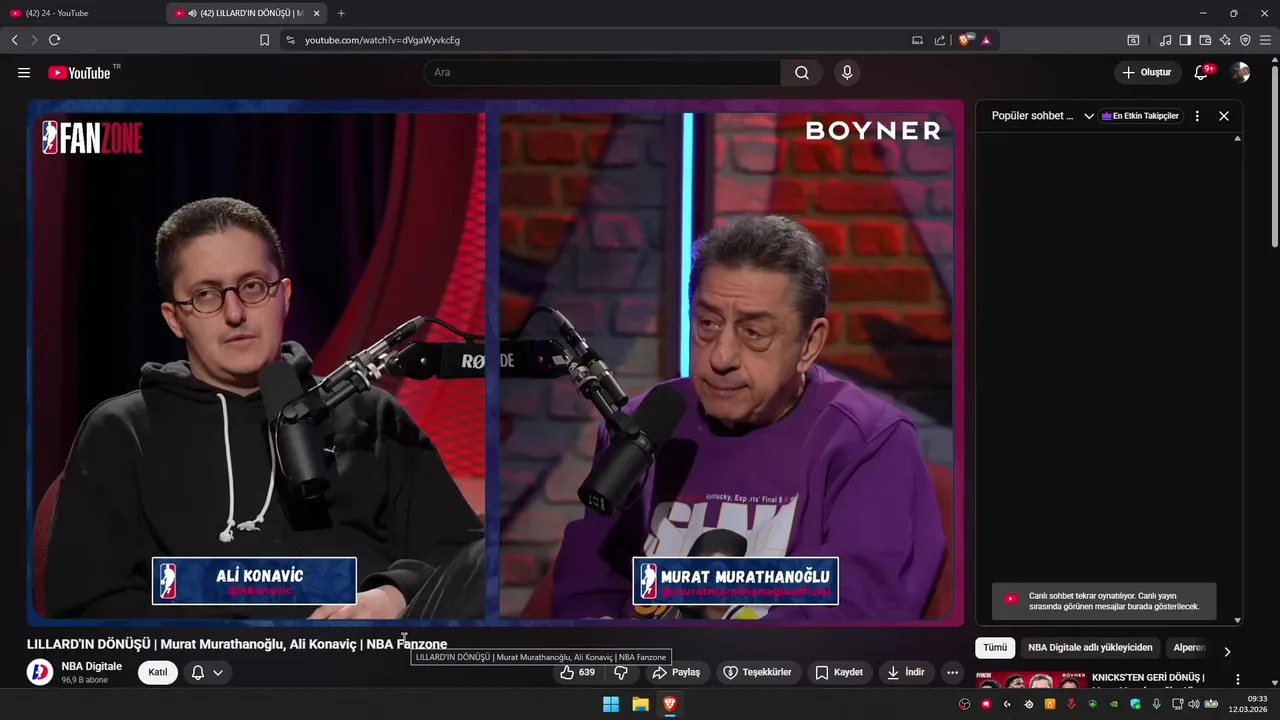
Task: Go back in the browser
Action: pyautogui.click(x=14, y=40)
